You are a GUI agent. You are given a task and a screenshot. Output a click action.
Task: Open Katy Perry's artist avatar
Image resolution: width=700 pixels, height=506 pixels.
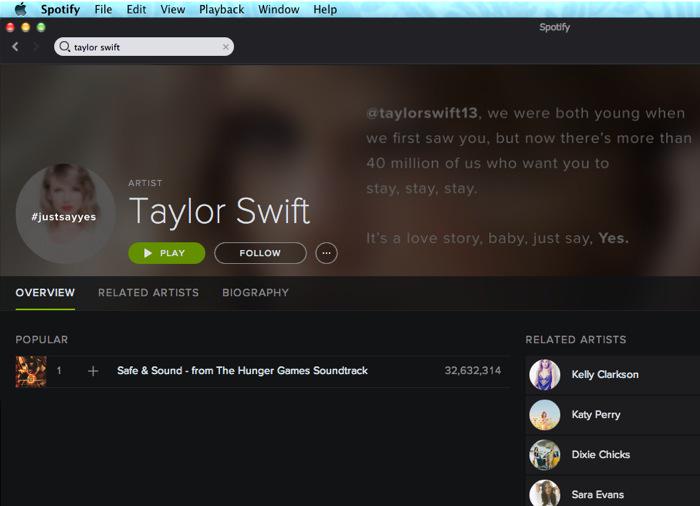click(545, 414)
